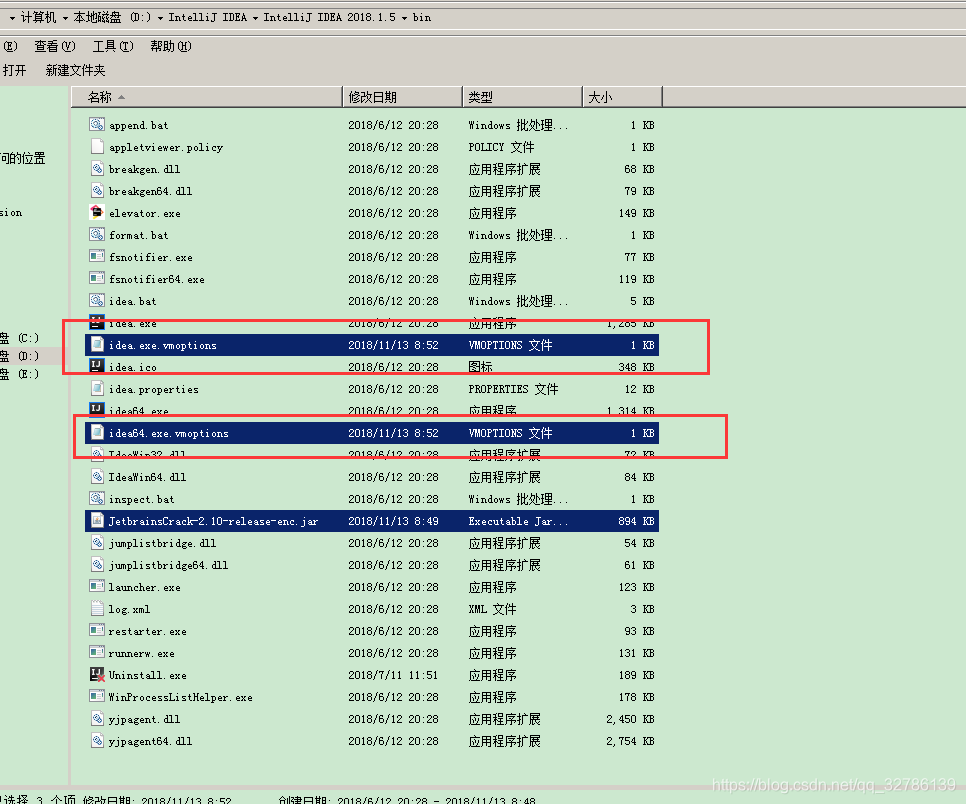Click the JetbrainsCrack jar file icon

pyautogui.click(x=97, y=521)
